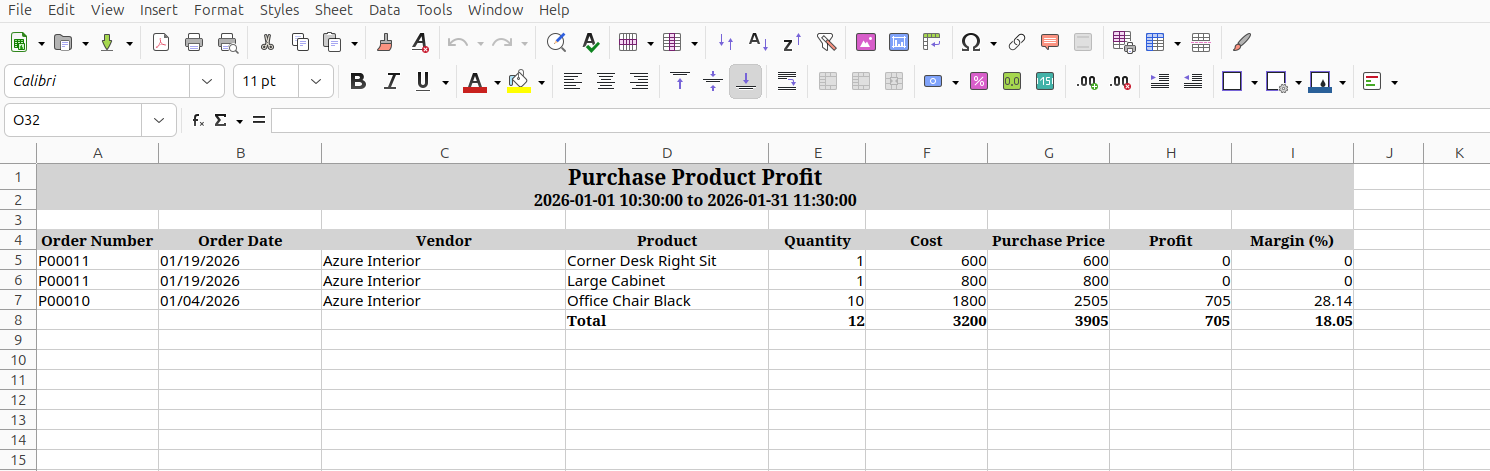The width and height of the screenshot is (1490, 471).
Task: Click the formula input line
Action: point(880,120)
